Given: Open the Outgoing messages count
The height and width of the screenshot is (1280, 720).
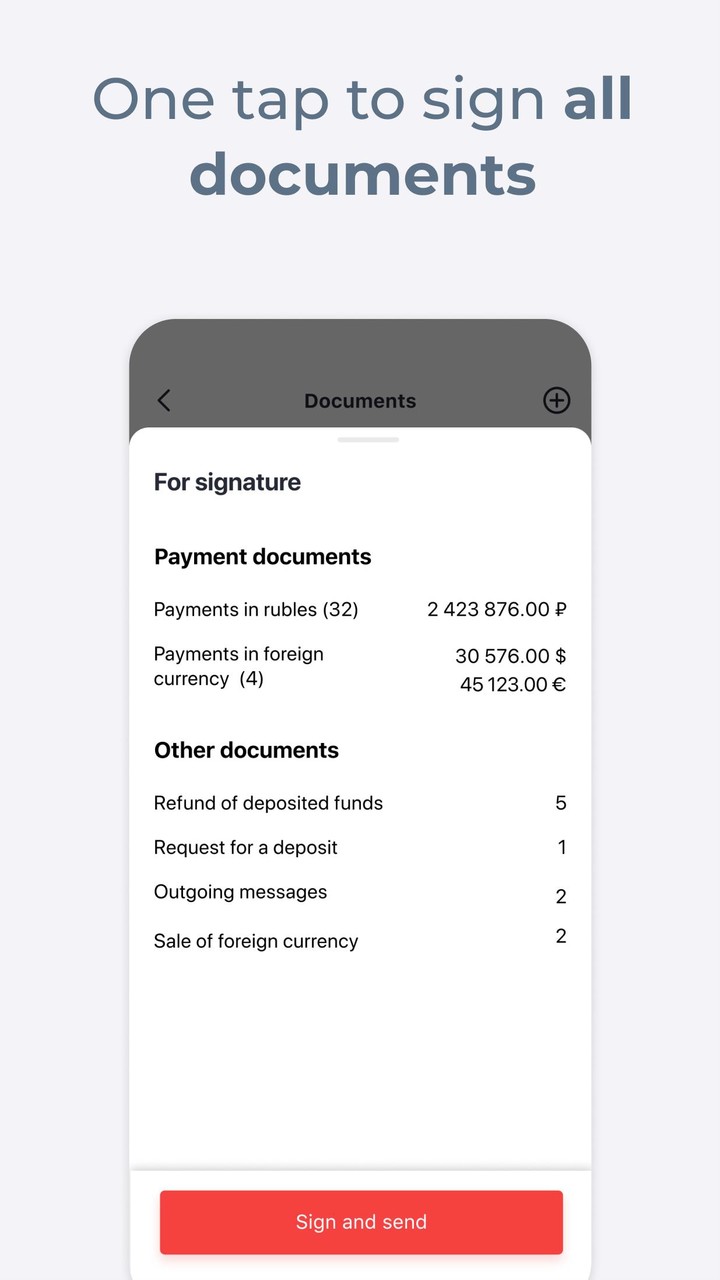Looking at the screenshot, I should pyautogui.click(x=241, y=892).
